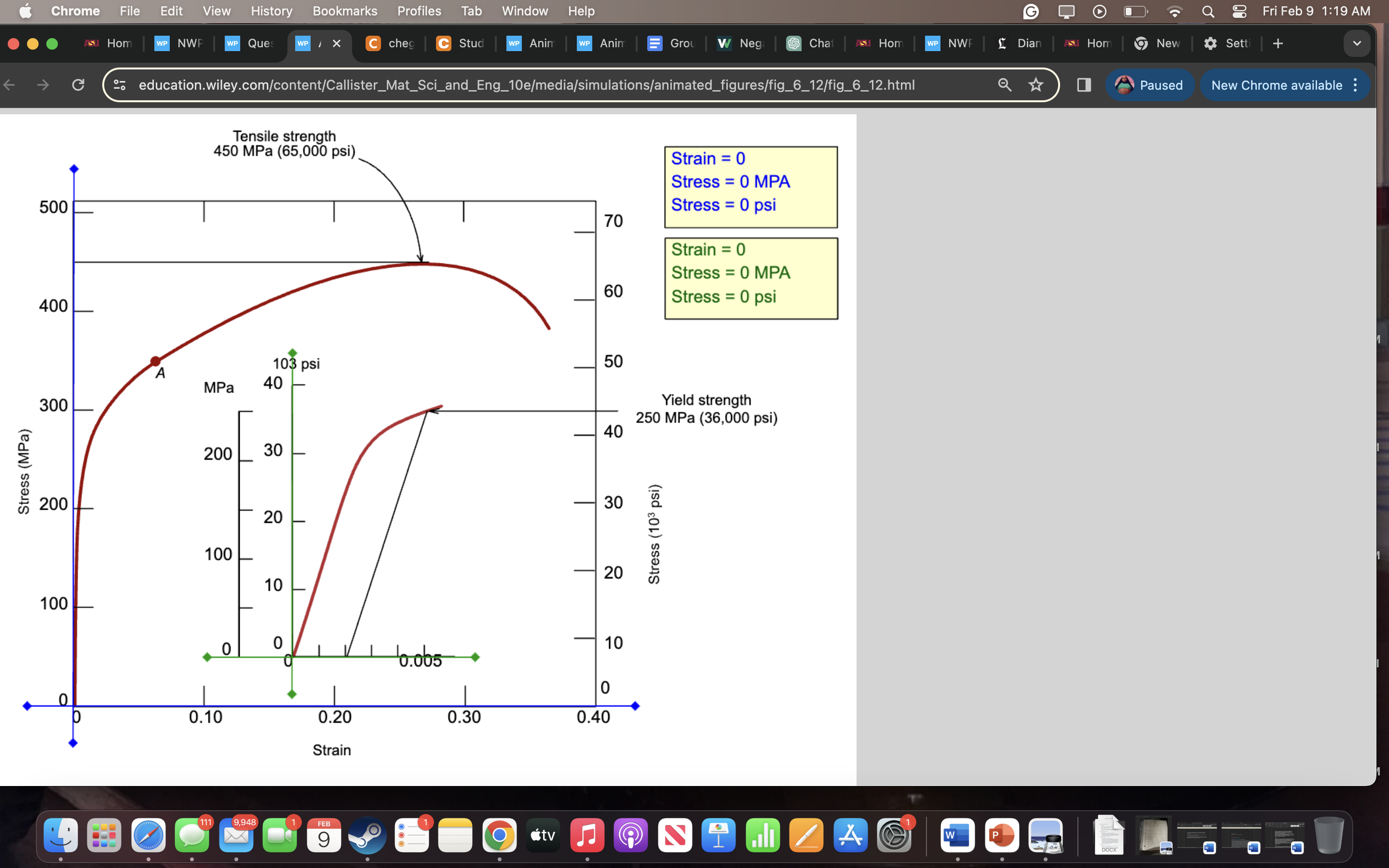Screen dimensions: 1389x868
Task: Click the site information icon
Action: coord(120,85)
